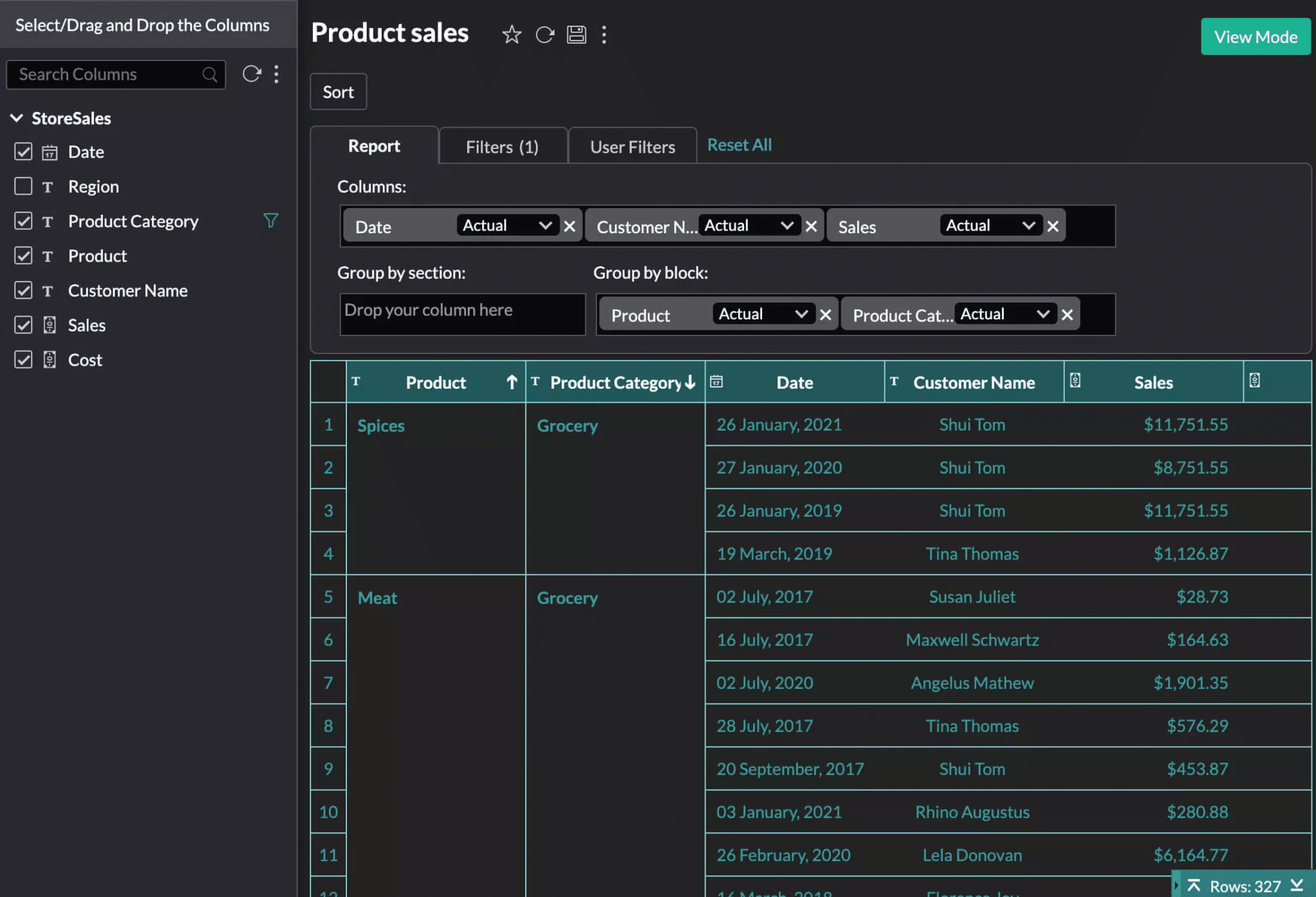Open the Actual dropdown for Date column
The image size is (1316, 897).
(x=508, y=226)
